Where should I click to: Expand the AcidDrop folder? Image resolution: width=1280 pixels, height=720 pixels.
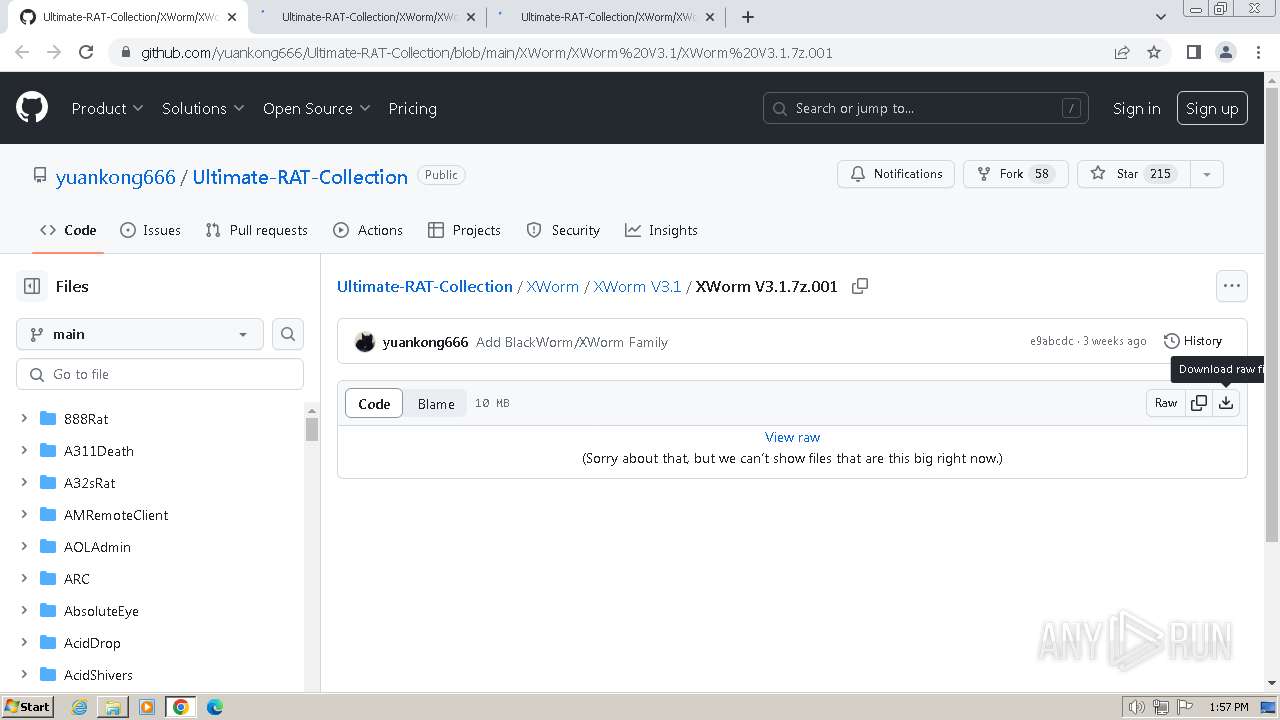coord(24,643)
